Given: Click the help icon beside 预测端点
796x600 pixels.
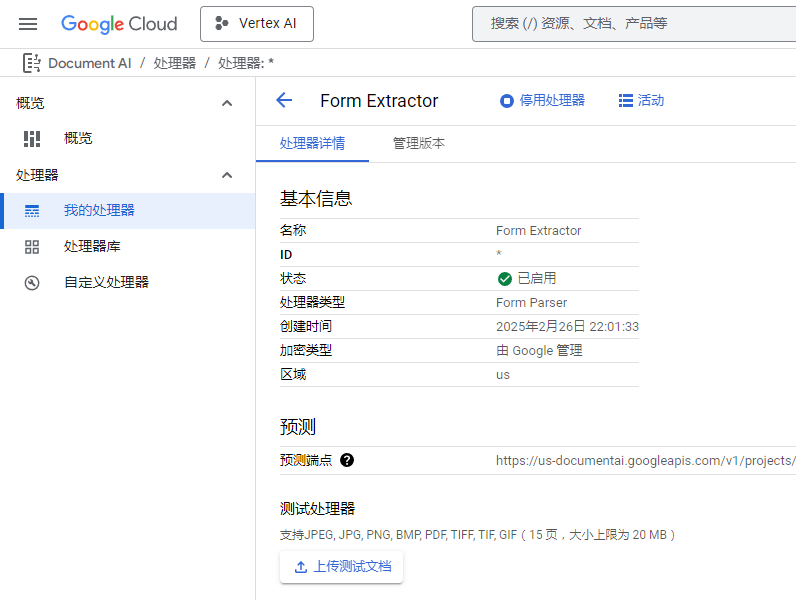Looking at the screenshot, I should click(347, 460).
